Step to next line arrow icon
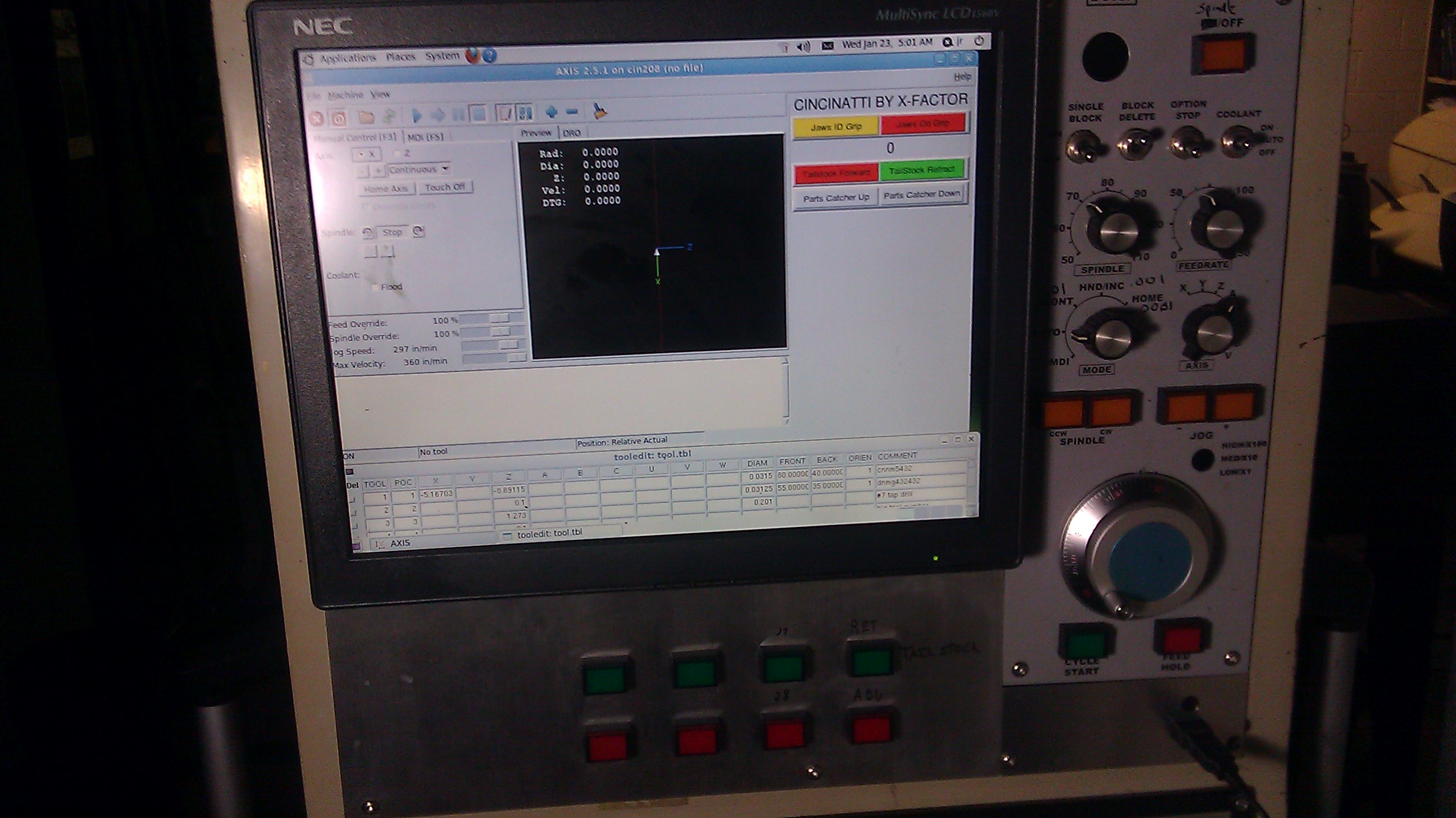The height and width of the screenshot is (818, 1456). 438,115
